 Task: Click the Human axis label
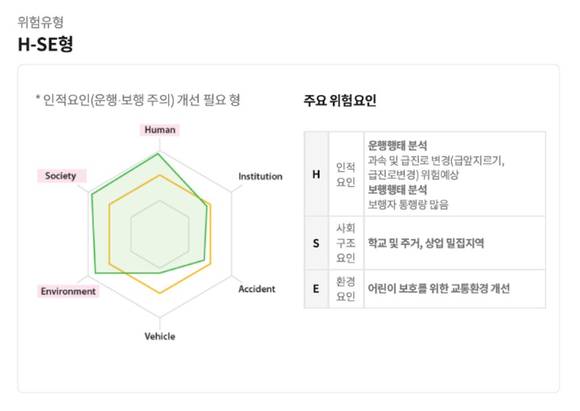tap(160, 130)
